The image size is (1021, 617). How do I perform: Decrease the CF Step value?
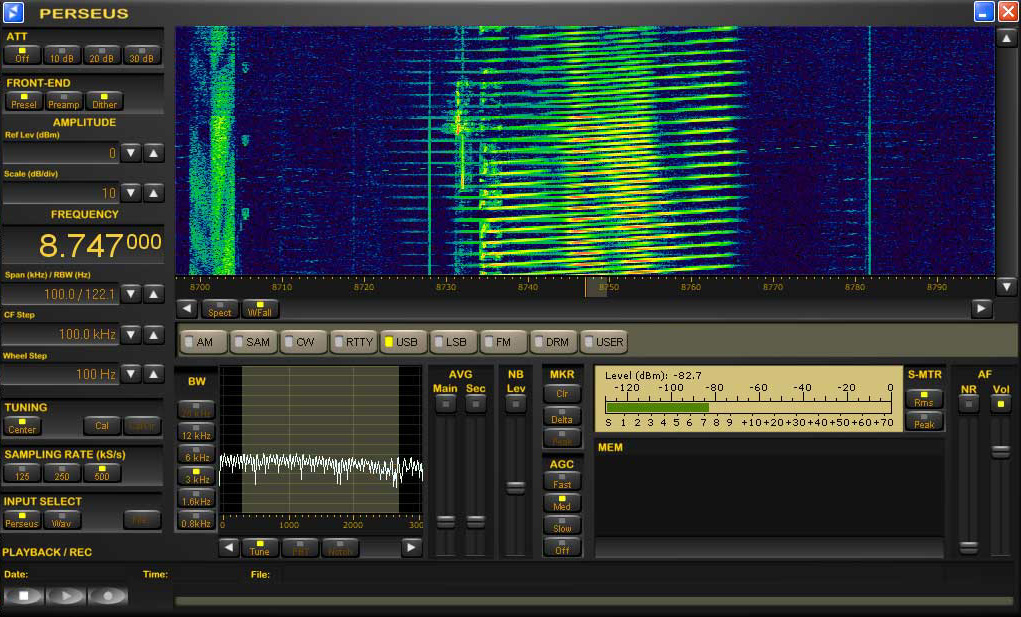(131, 335)
